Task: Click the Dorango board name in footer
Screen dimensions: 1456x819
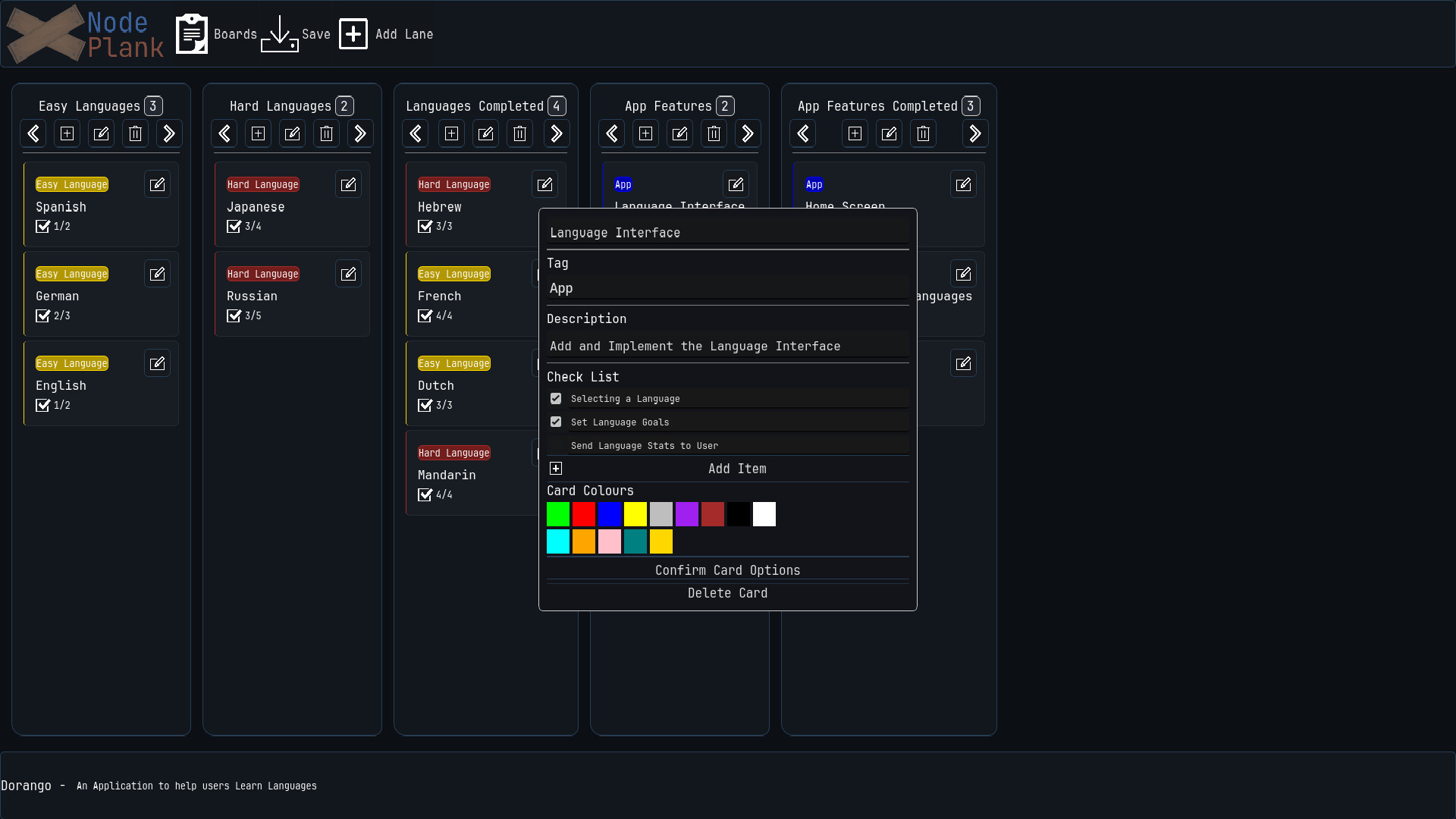Action: [x=27, y=786]
